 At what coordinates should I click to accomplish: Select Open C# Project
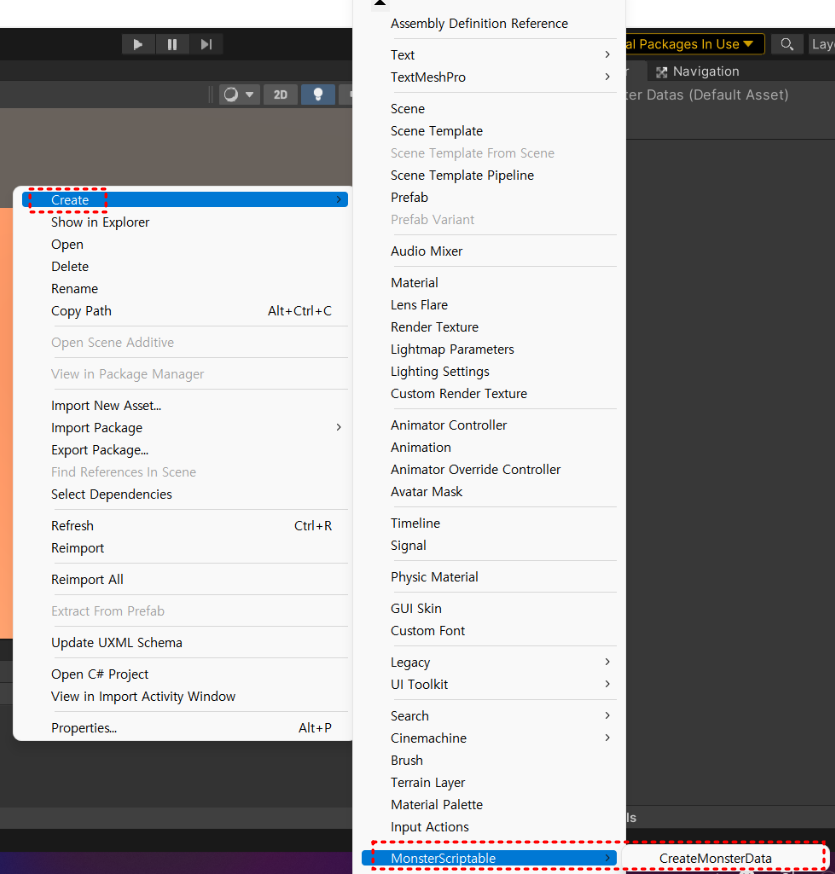pos(185,674)
